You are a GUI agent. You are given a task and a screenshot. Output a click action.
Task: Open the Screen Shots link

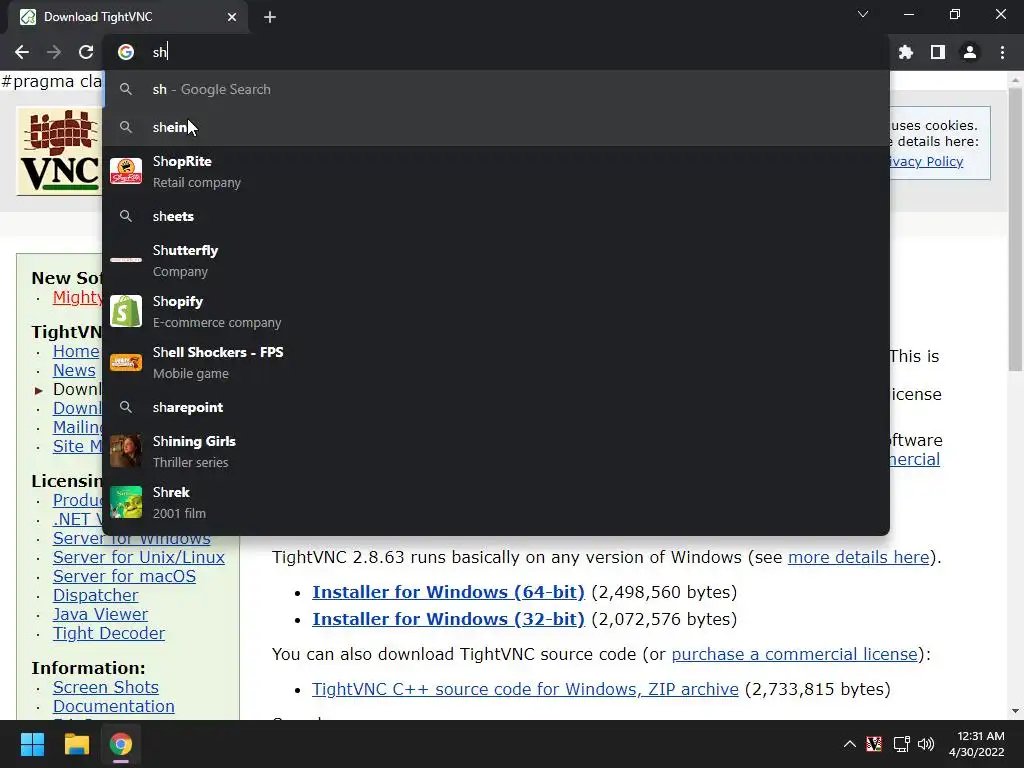pos(106,687)
